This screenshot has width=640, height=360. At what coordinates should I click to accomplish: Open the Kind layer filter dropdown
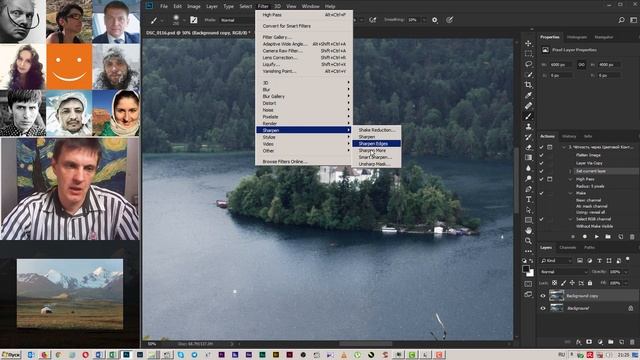click(x=556, y=260)
